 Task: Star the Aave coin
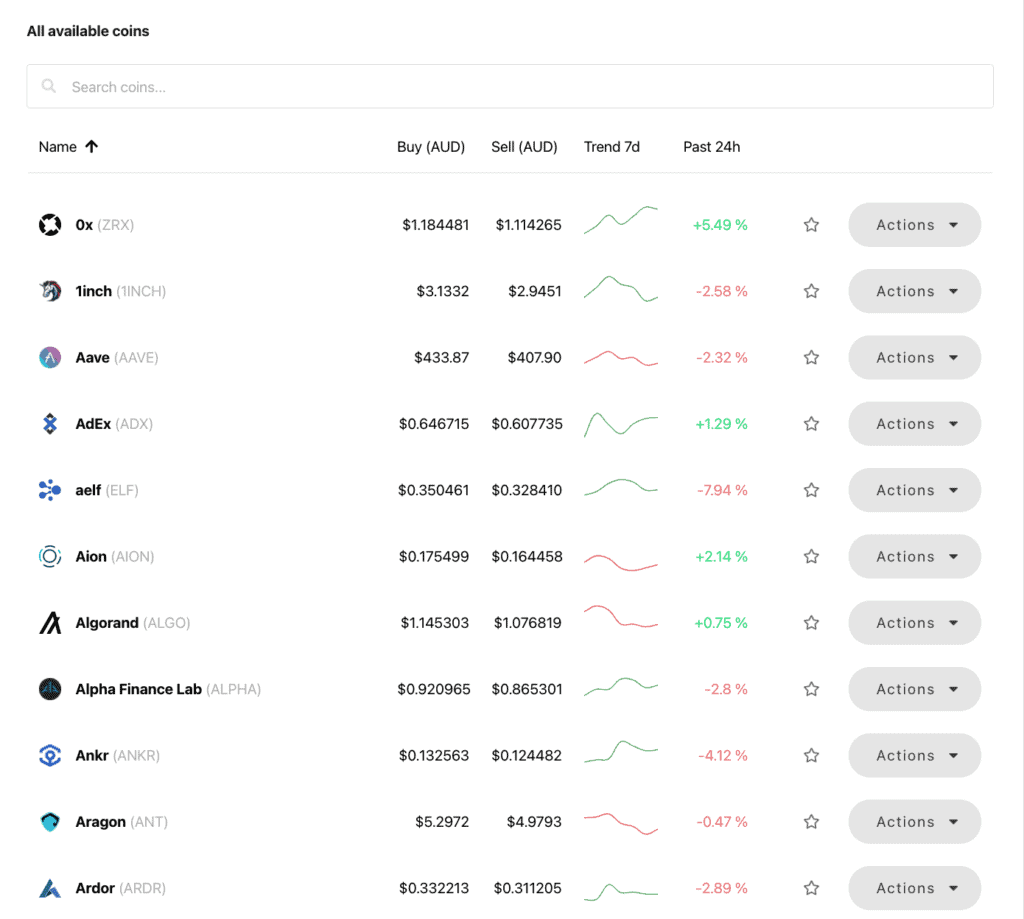point(811,357)
